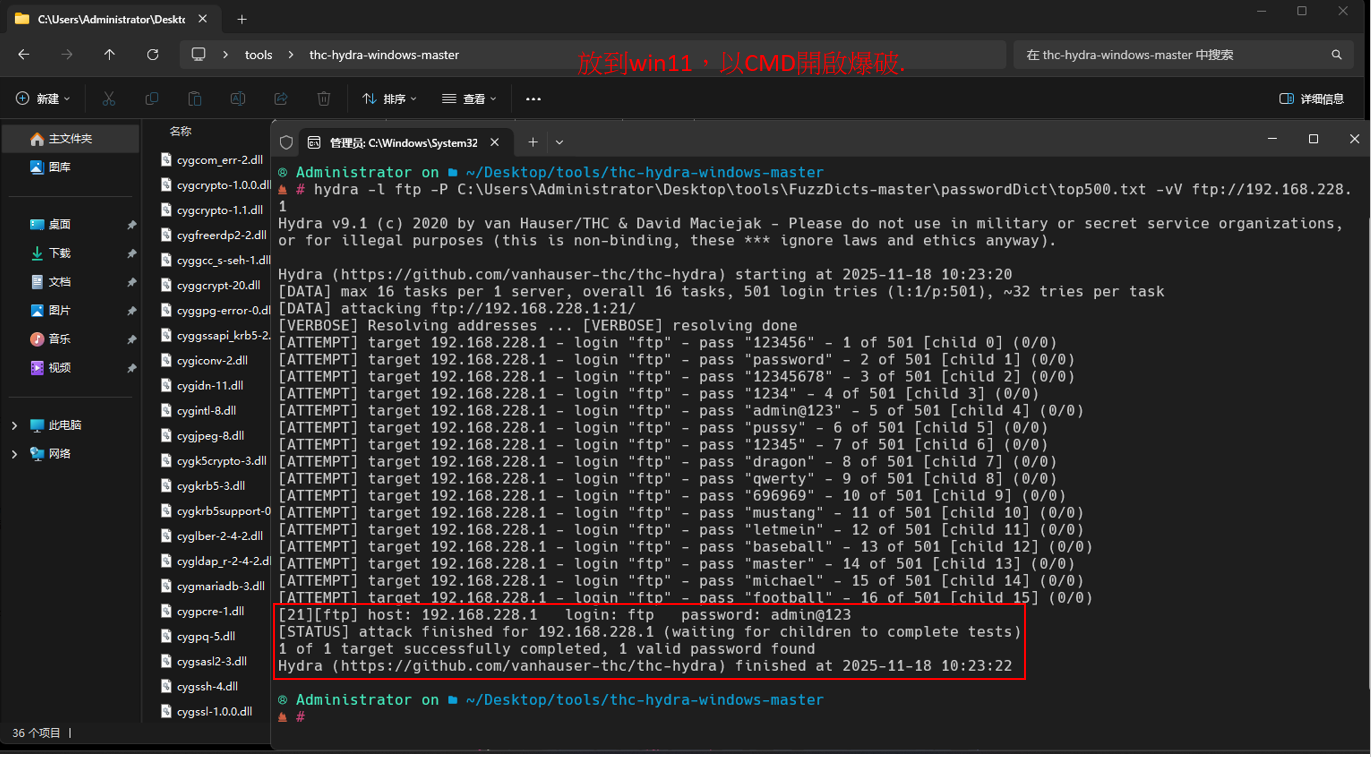Click the Copy icon in toolbar
This screenshot has width=1371, height=757.
coord(152,99)
